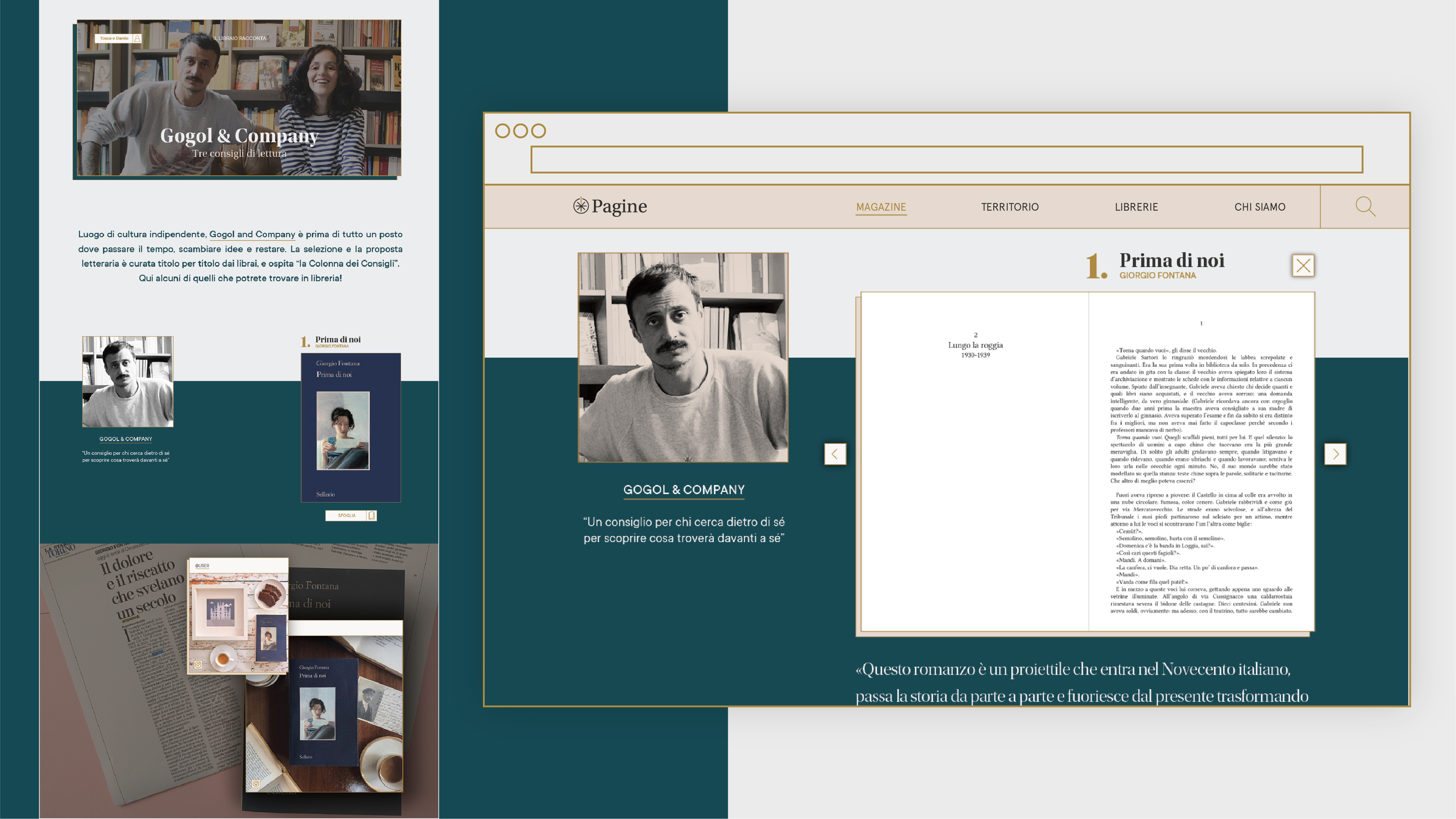Viewport: 1456px width, 819px height.
Task: Click the large 'Prima di noi' reader title
Action: click(x=1172, y=261)
